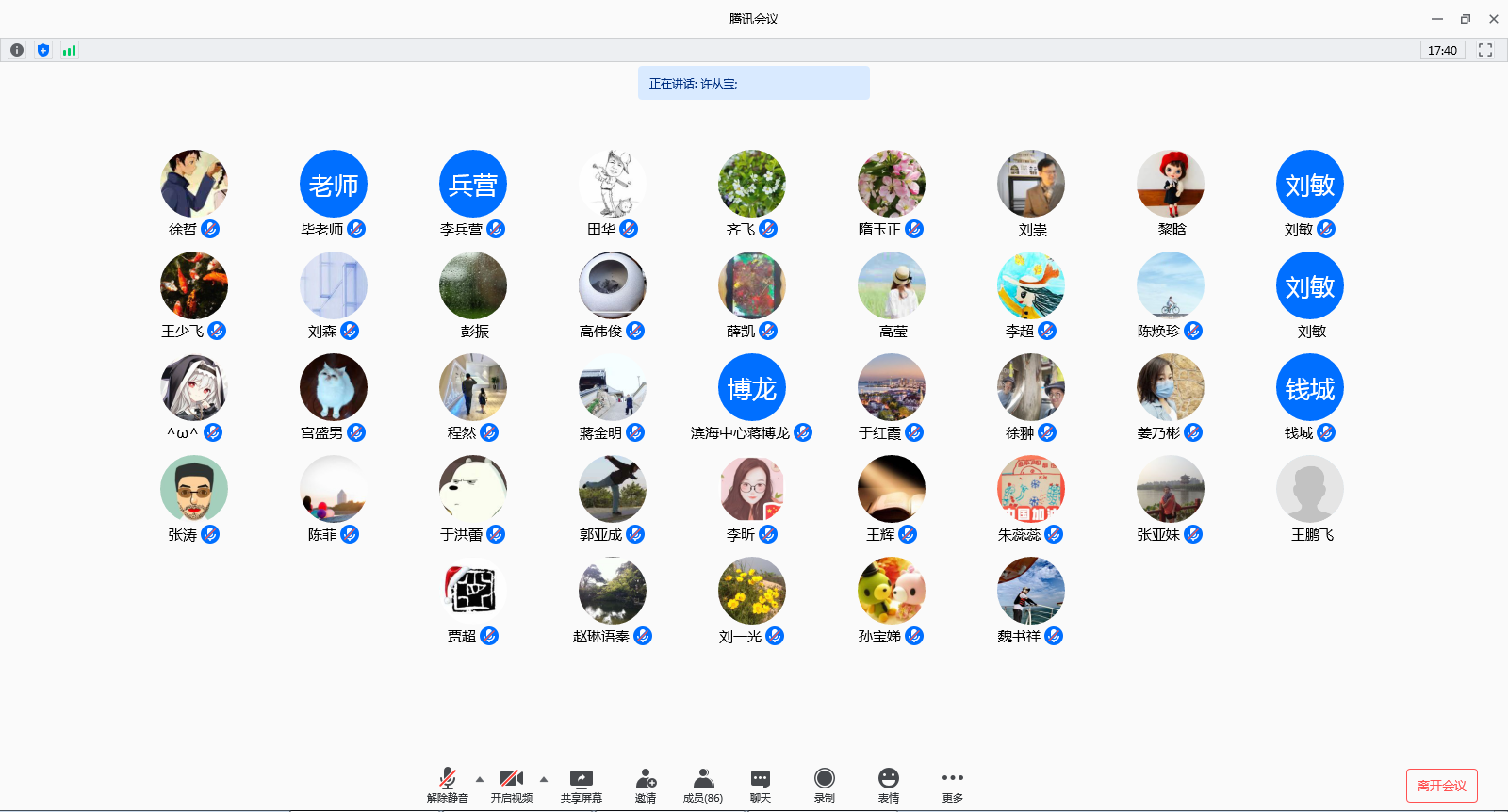Screen dimensions: 1508x812
Task: Click the 17:40 meeting timer
Action: 1442,50
